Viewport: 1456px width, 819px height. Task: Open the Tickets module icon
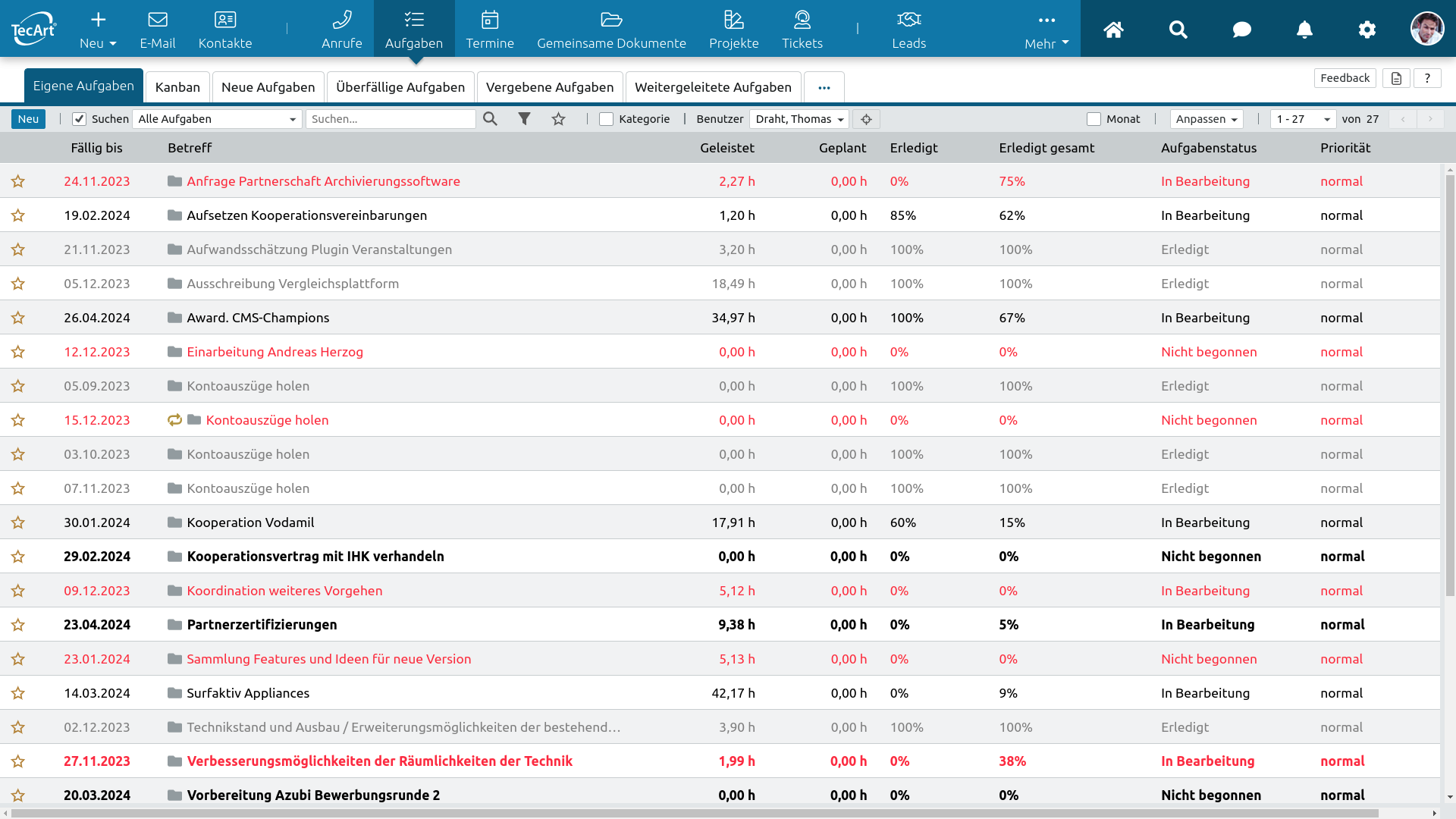tap(802, 20)
